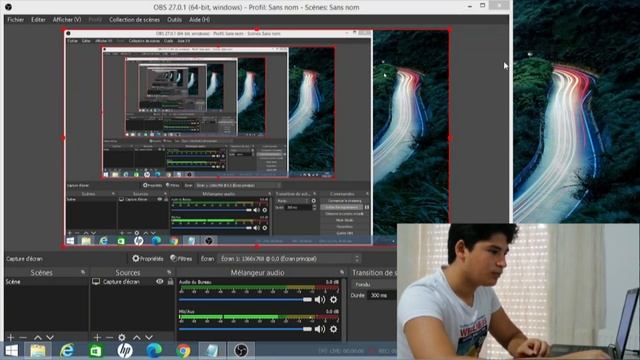Open the Editer menu
Viewport: 640px width, 360px height.
(38, 20)
